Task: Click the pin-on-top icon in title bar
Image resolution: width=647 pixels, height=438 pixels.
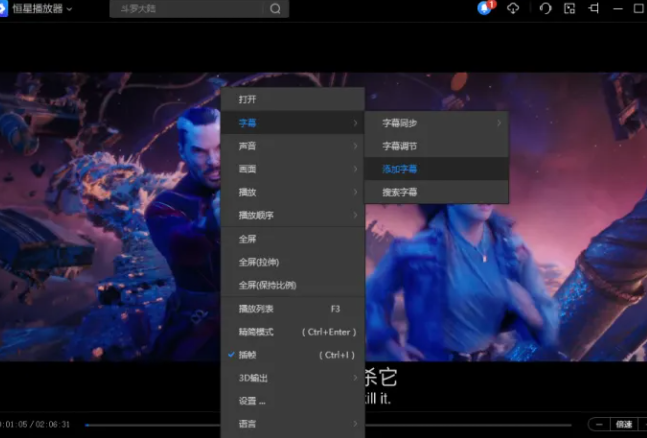Action: pyautogui.click(x=595, y=8)
